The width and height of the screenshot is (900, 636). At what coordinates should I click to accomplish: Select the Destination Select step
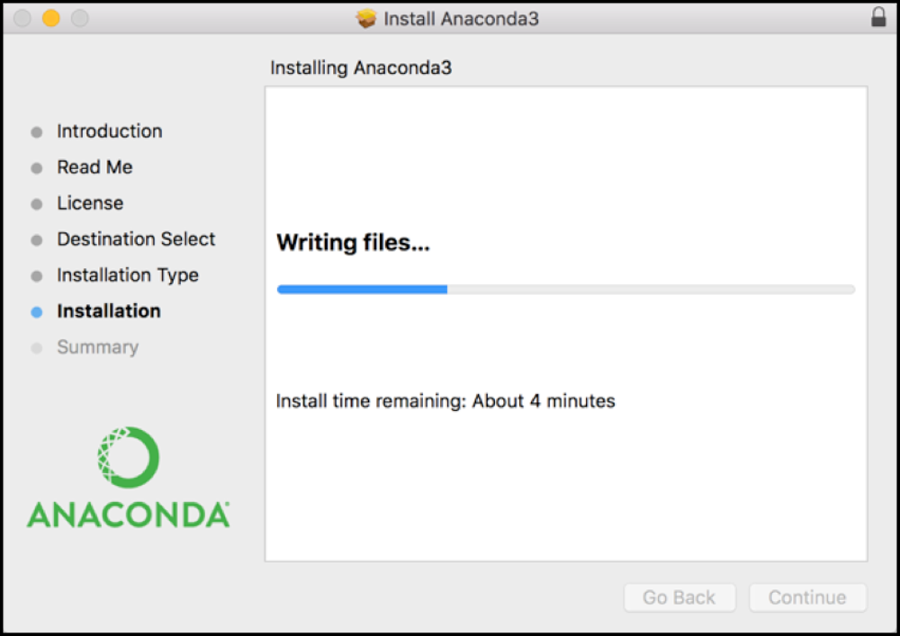(136, 239)
